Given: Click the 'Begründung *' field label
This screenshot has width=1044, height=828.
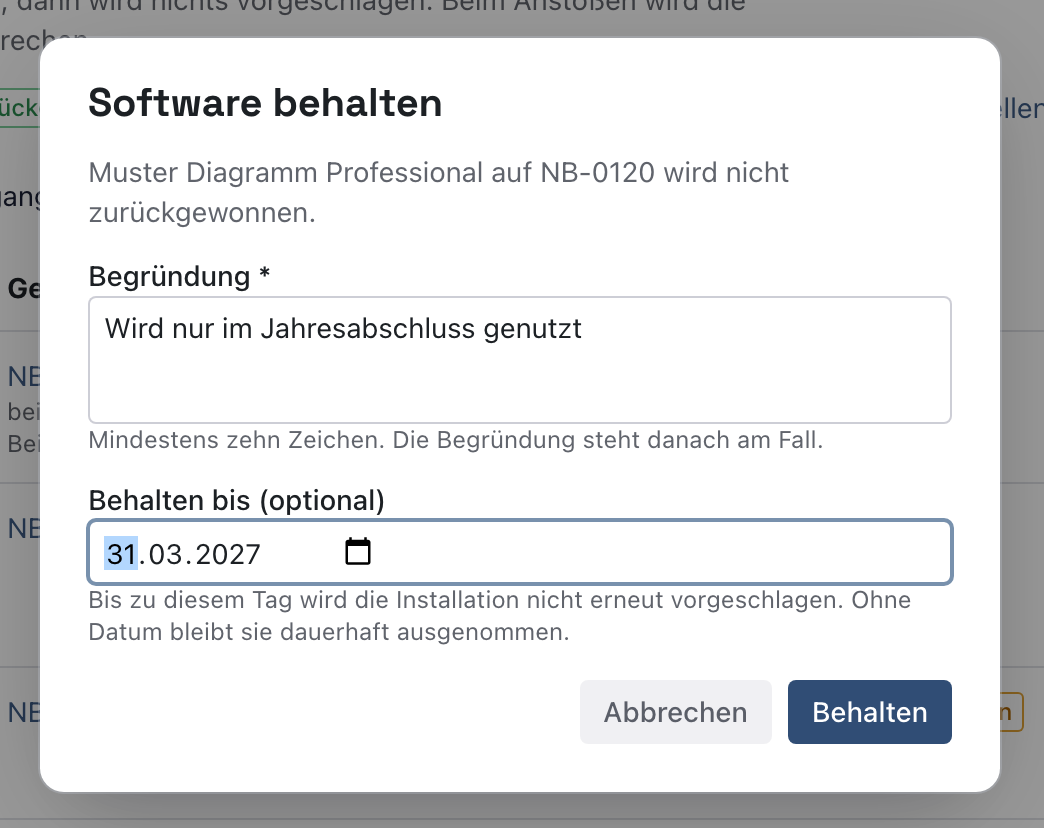Looking at the screenshot, I should [179, 276].
